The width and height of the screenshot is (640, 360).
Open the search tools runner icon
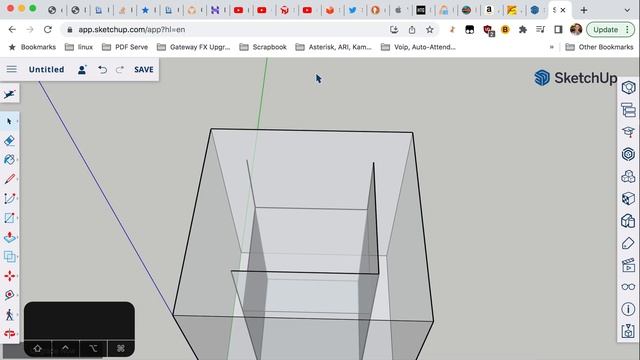[9, 94]
